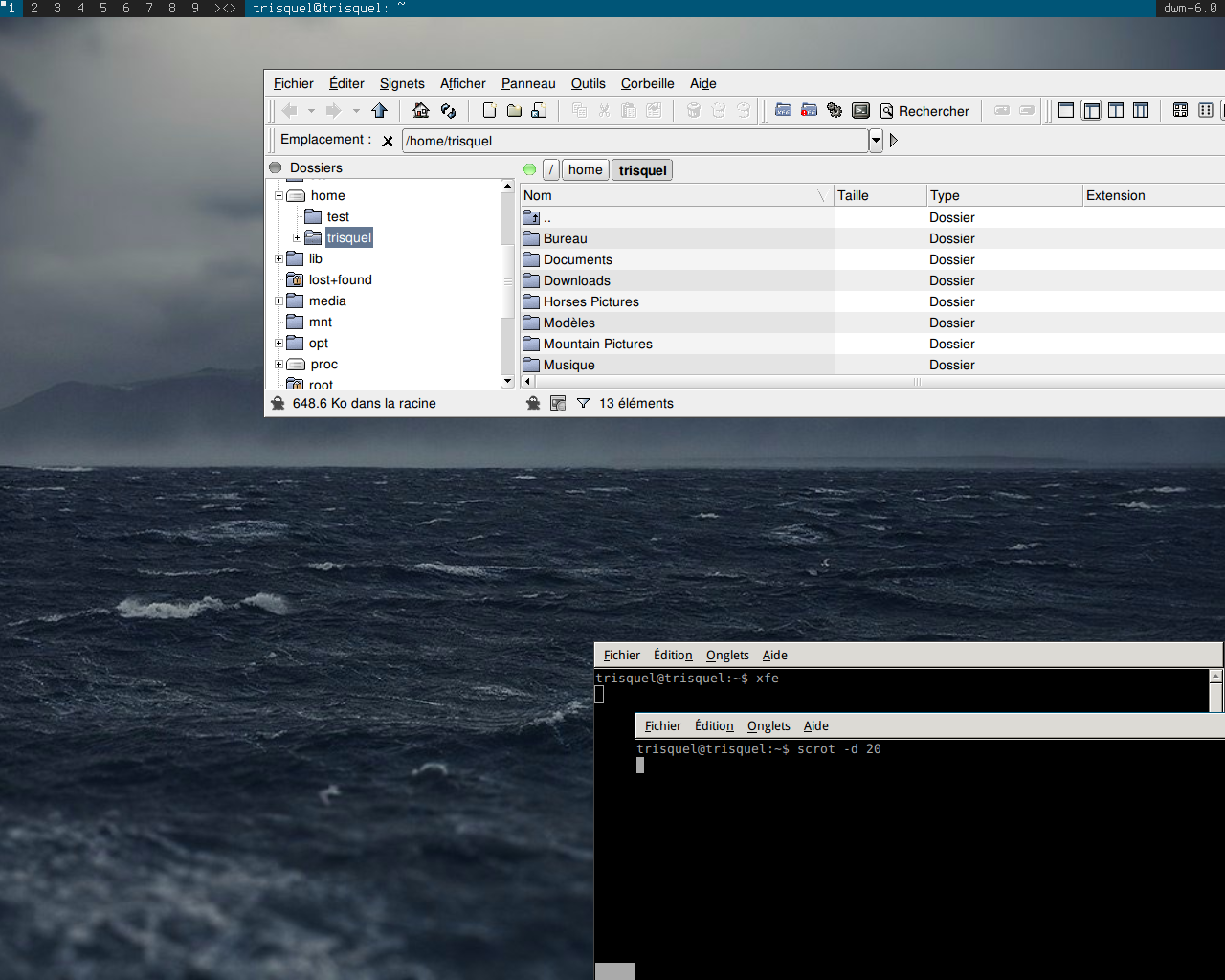
Task: Expand the media folder in the tree
Action: [x=278, y=301]
